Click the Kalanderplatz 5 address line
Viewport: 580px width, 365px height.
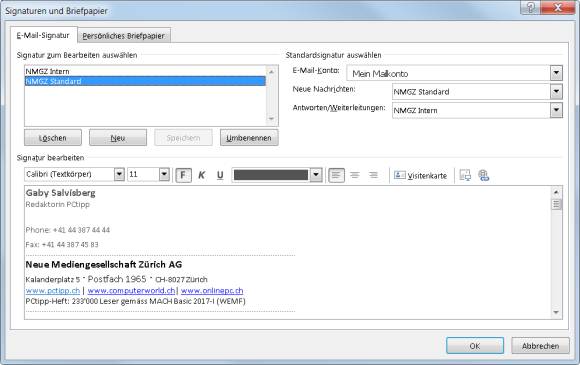coord(117,279)
